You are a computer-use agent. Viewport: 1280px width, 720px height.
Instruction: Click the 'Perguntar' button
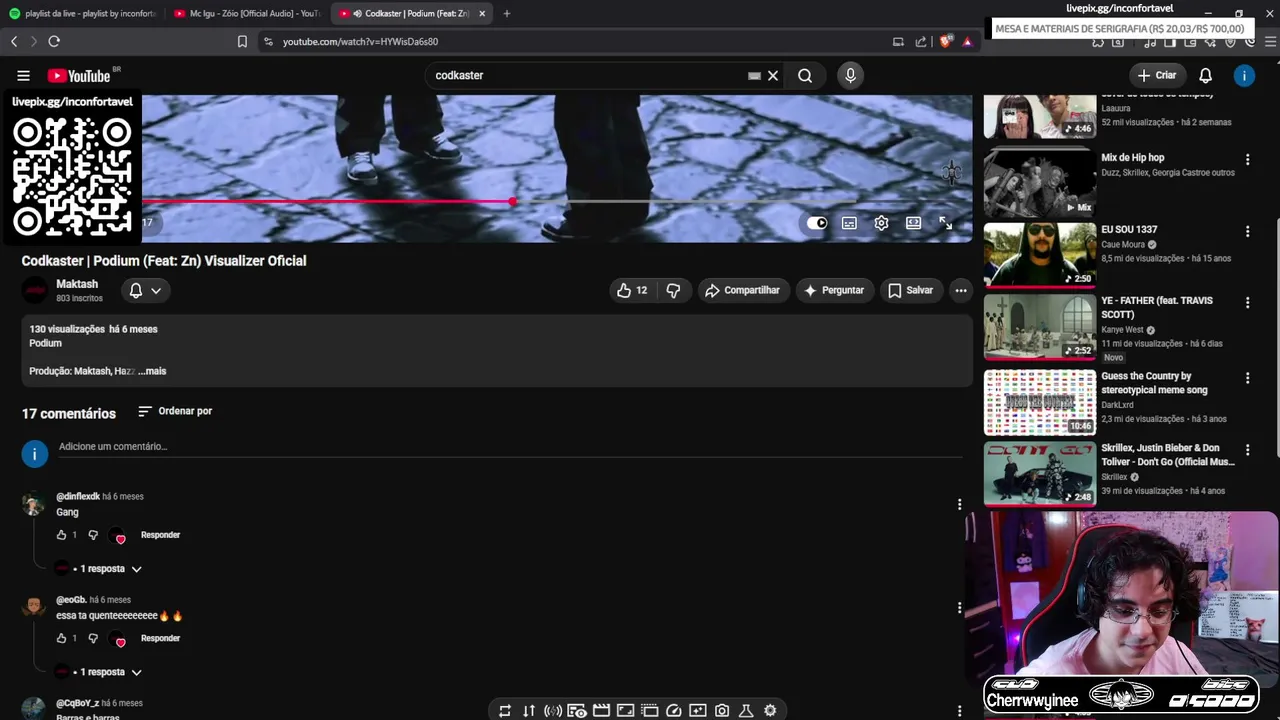pyautogui.click(x=834, y=291)
